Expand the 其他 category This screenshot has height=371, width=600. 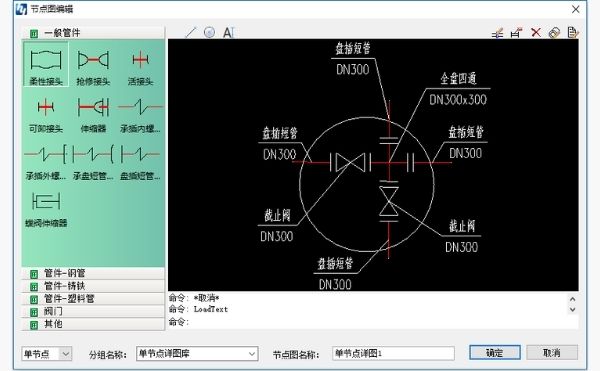[x=93, y=324]
